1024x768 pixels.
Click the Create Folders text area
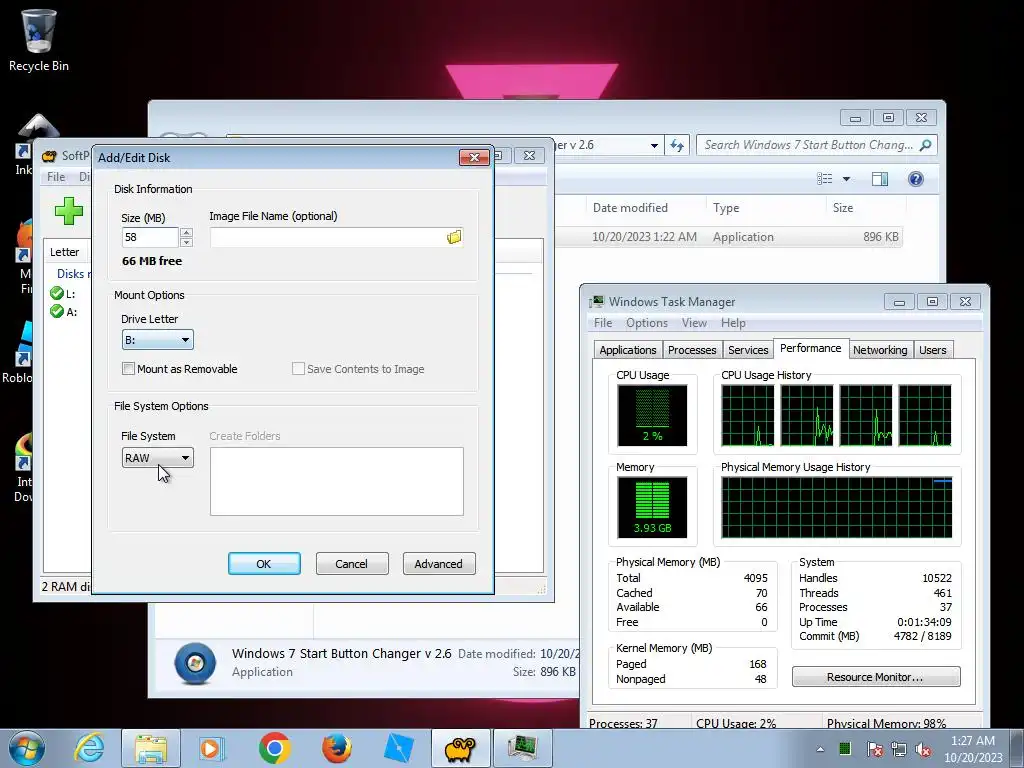click(336, 481)
